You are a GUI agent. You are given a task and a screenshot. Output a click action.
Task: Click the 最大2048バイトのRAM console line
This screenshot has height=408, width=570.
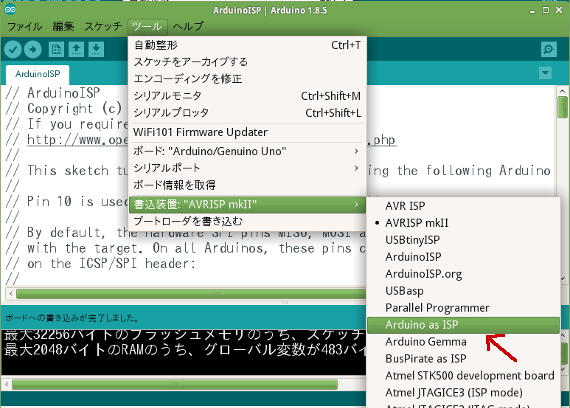(184, 350)
